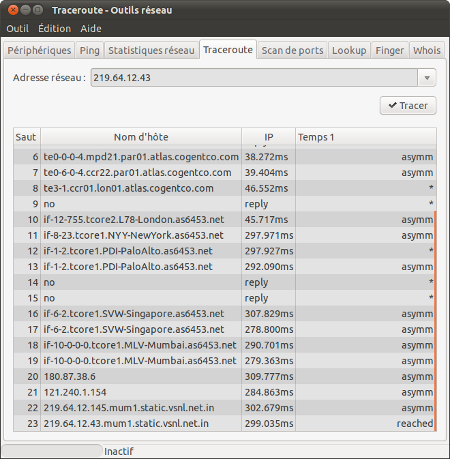Viewport: 450px width, 459px height.
Task: Click the 297.971ms value
Action: point(269,235)
